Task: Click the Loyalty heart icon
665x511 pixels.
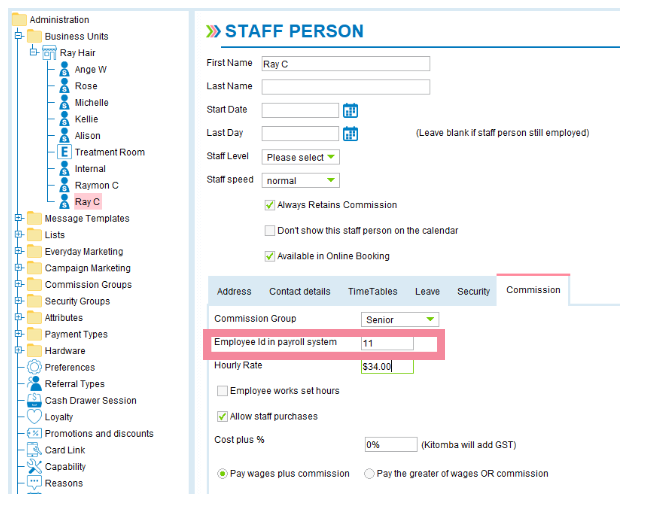Action: 34,416
